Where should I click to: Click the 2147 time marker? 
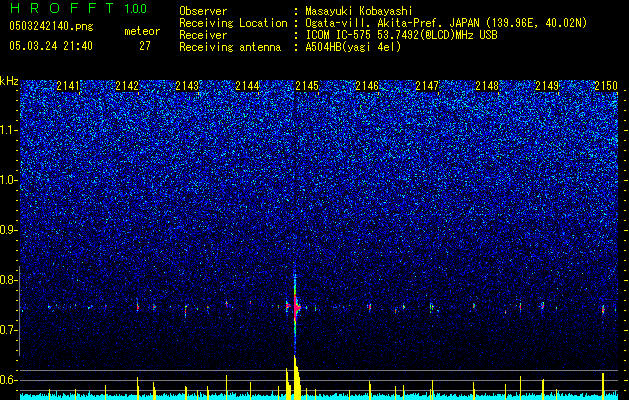coord(427,85)
